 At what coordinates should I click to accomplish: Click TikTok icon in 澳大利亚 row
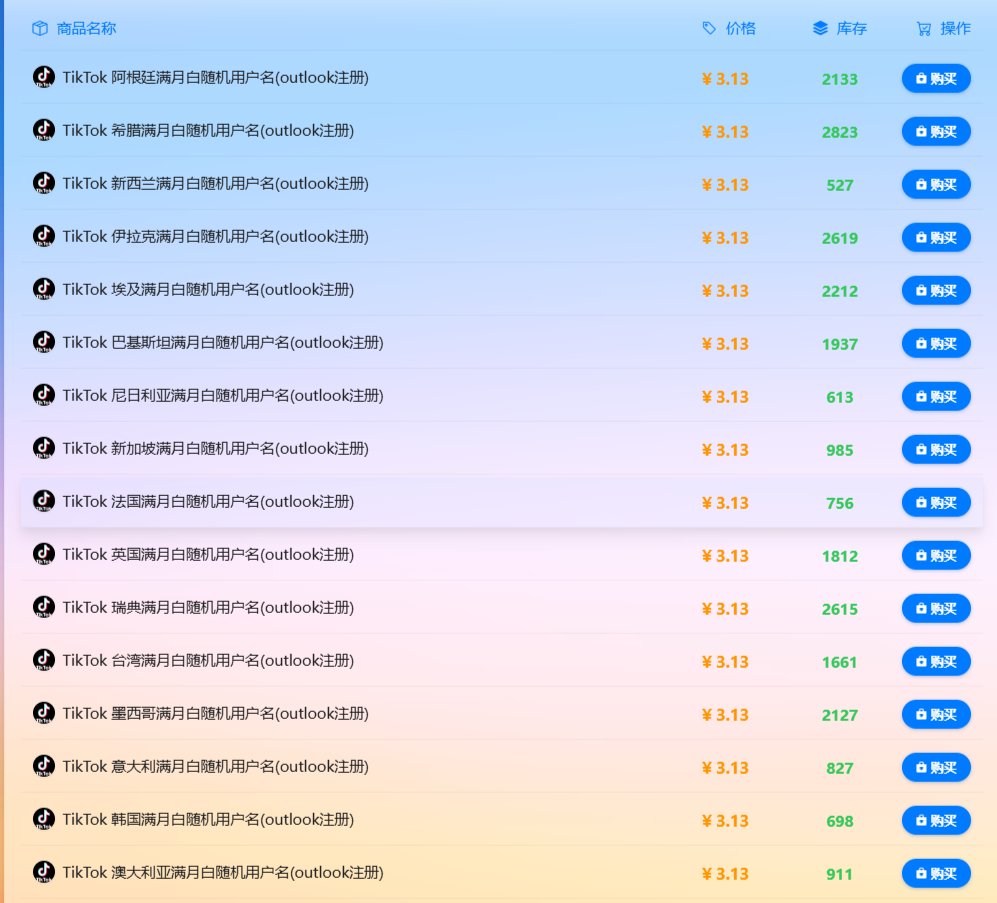tap(44, 872)
